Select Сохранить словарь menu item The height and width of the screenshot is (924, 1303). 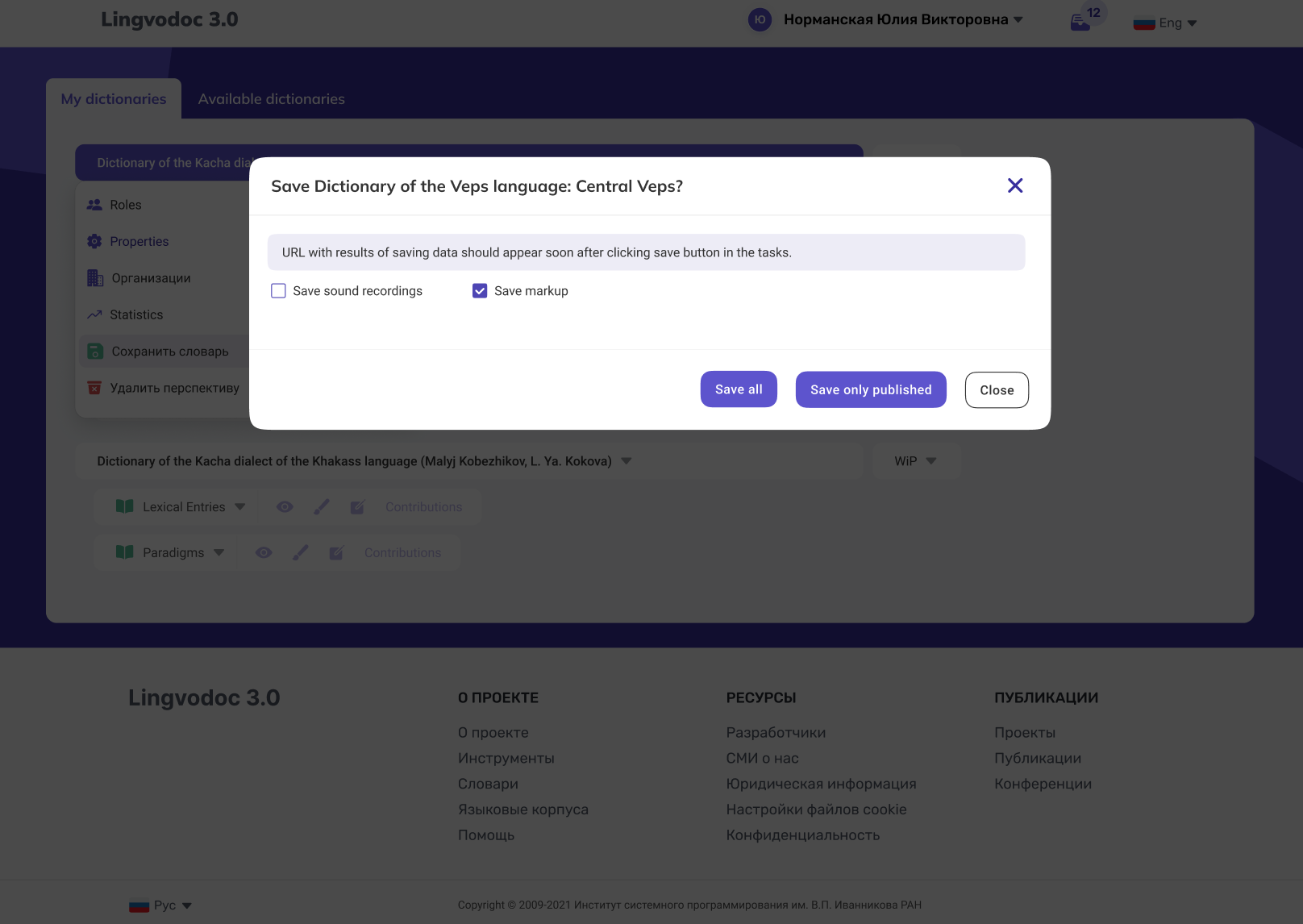click(x=163, y=352)
